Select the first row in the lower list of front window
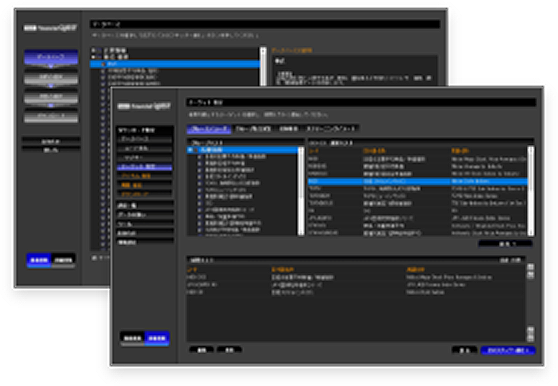This screenshot has height=386, width=558. 356,277
